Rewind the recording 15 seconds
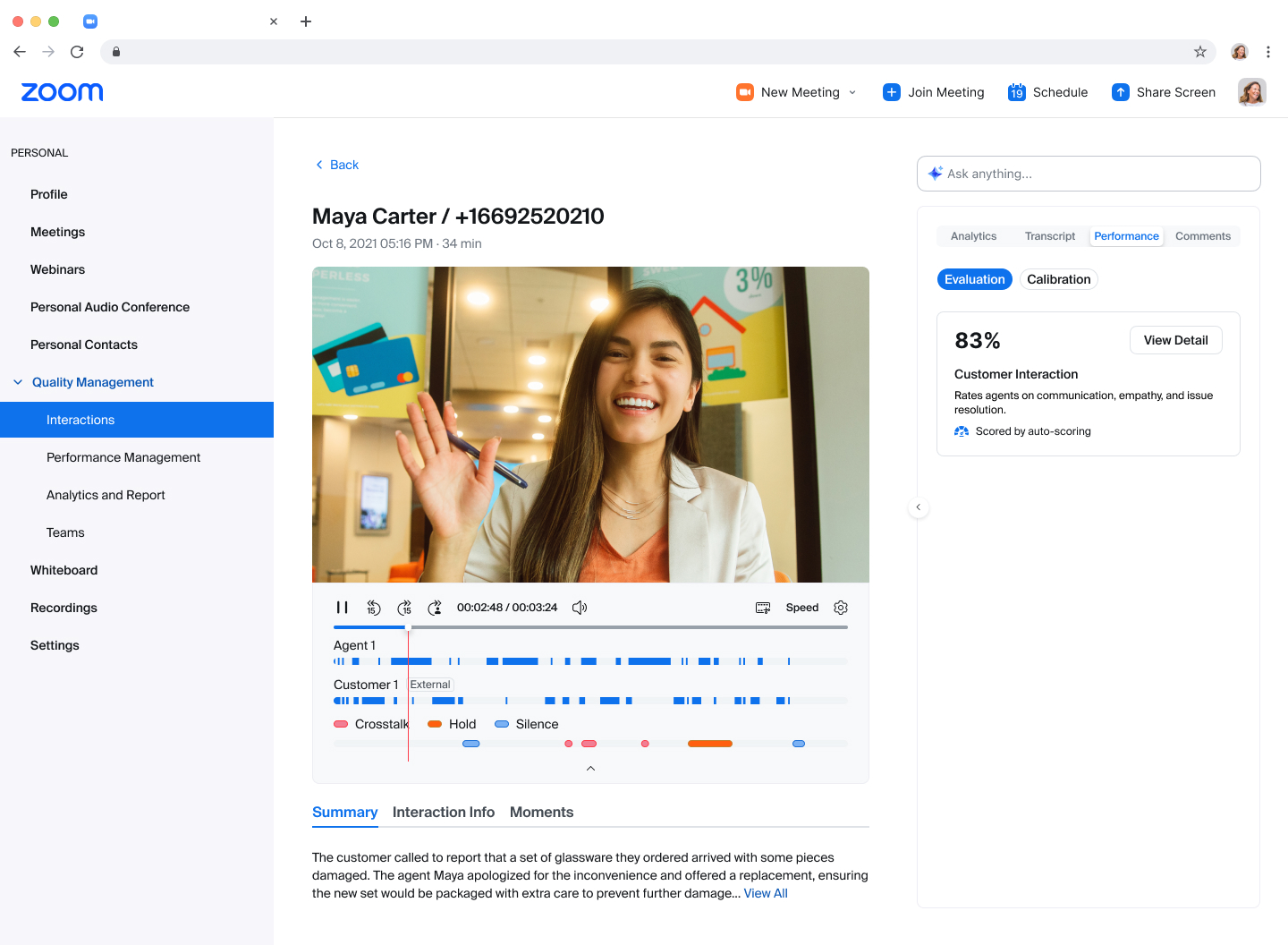Screen dimensions: 1288x945 click(374, 608)
